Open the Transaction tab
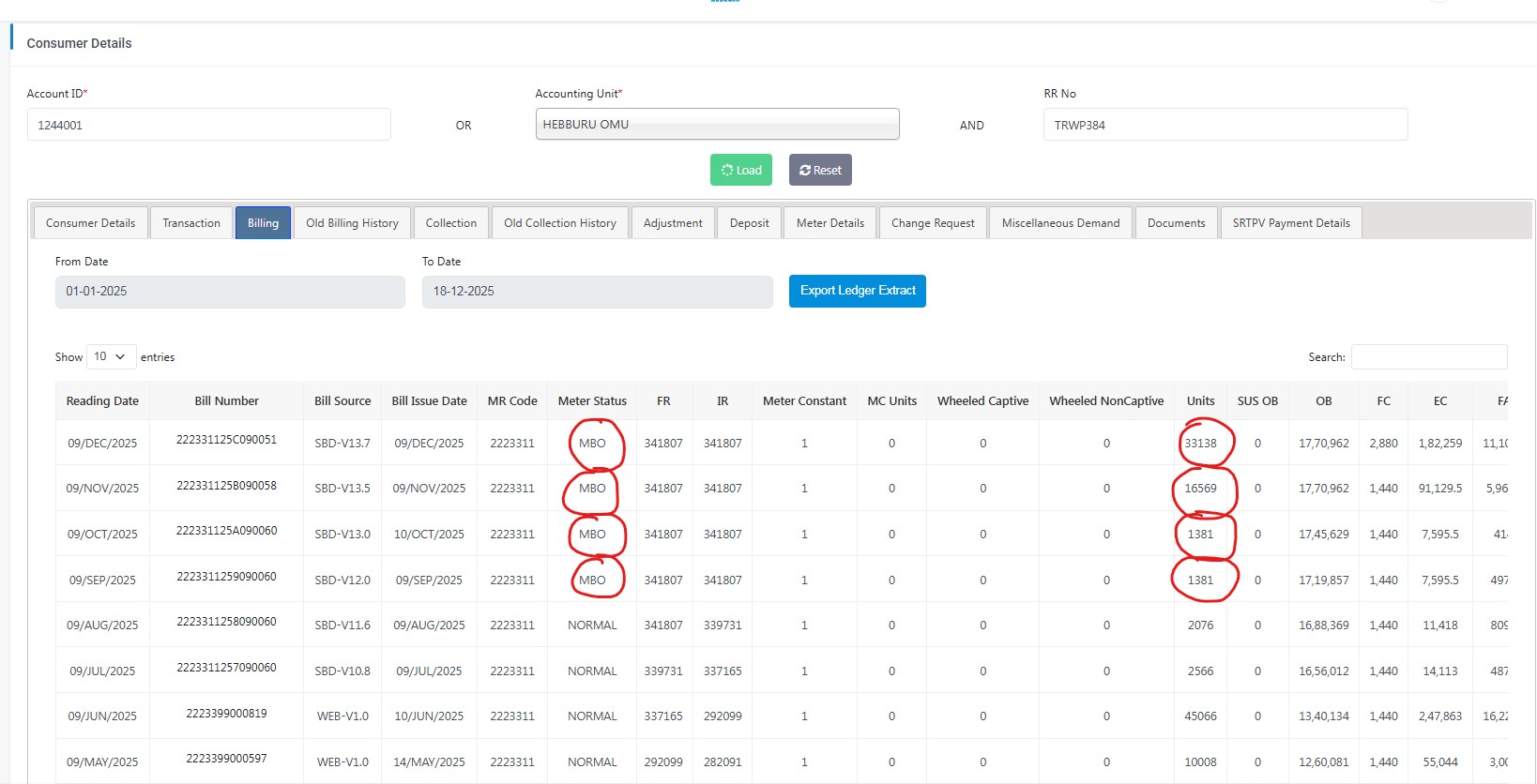Screen dimensions: 1537x784 click(x=191, y=223)
